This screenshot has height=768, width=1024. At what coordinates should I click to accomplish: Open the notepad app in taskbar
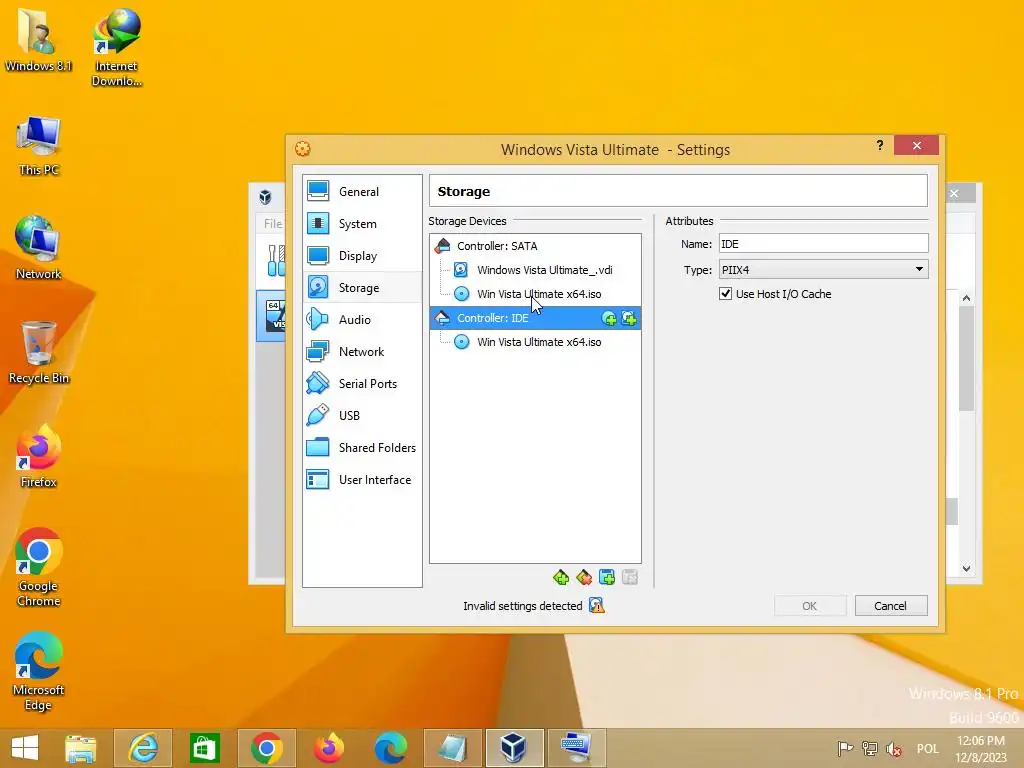[452, 748]
